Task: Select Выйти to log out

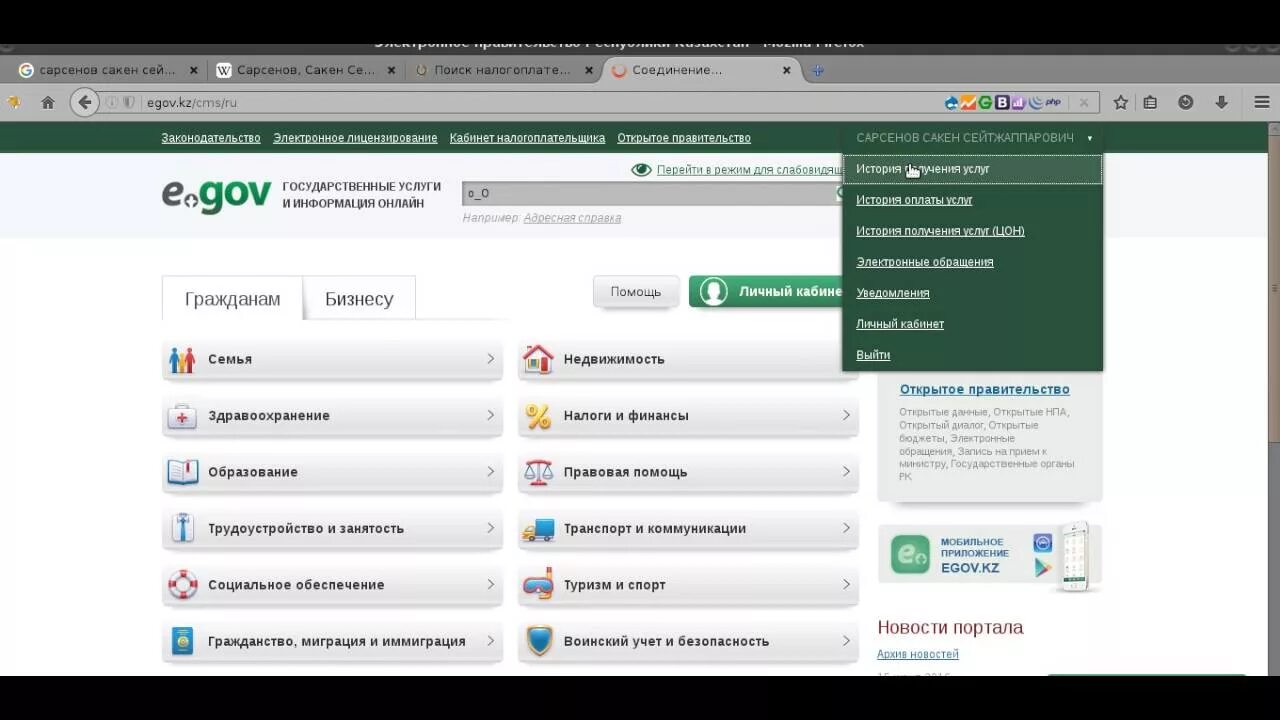Action: pos(873,355)
